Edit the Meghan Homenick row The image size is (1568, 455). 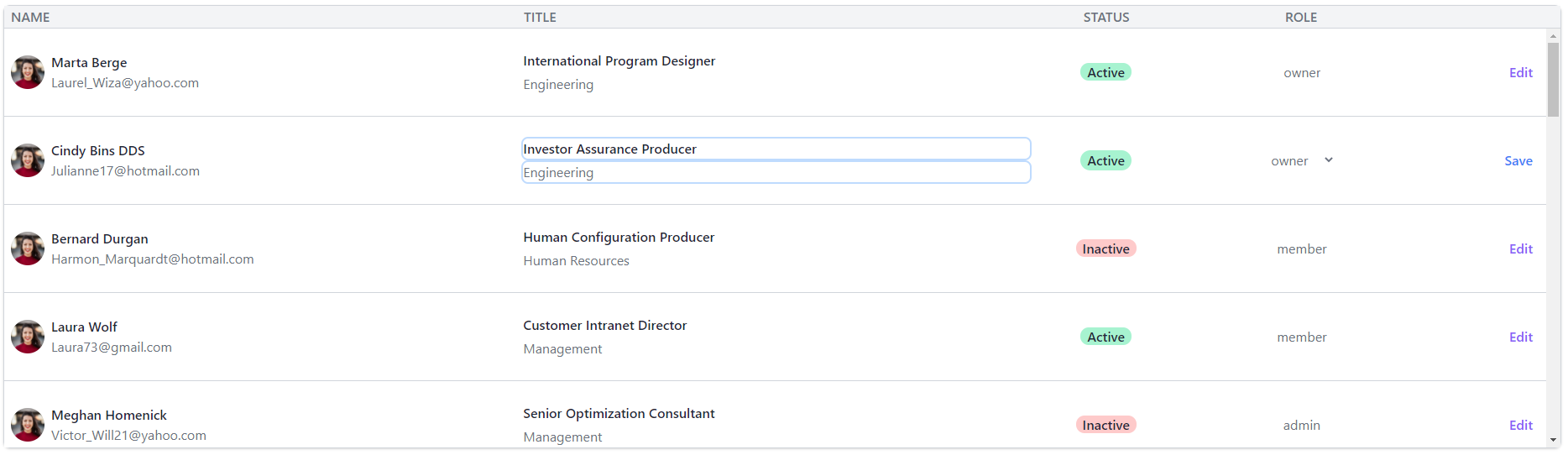point(1520,425)
